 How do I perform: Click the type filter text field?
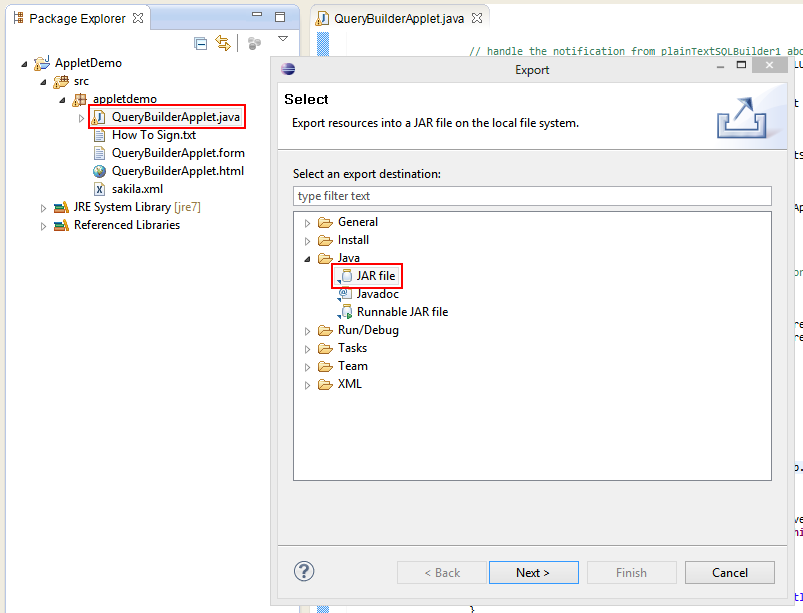532,196
